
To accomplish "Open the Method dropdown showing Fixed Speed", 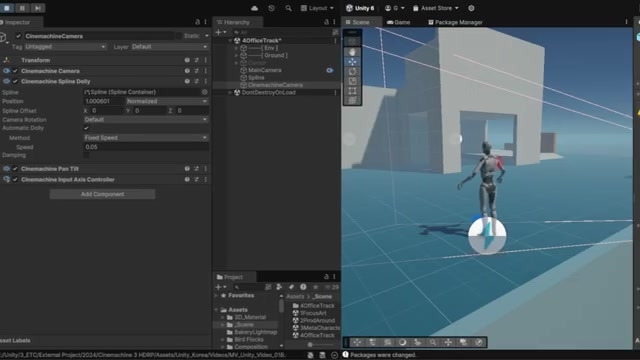I will 146,138.
